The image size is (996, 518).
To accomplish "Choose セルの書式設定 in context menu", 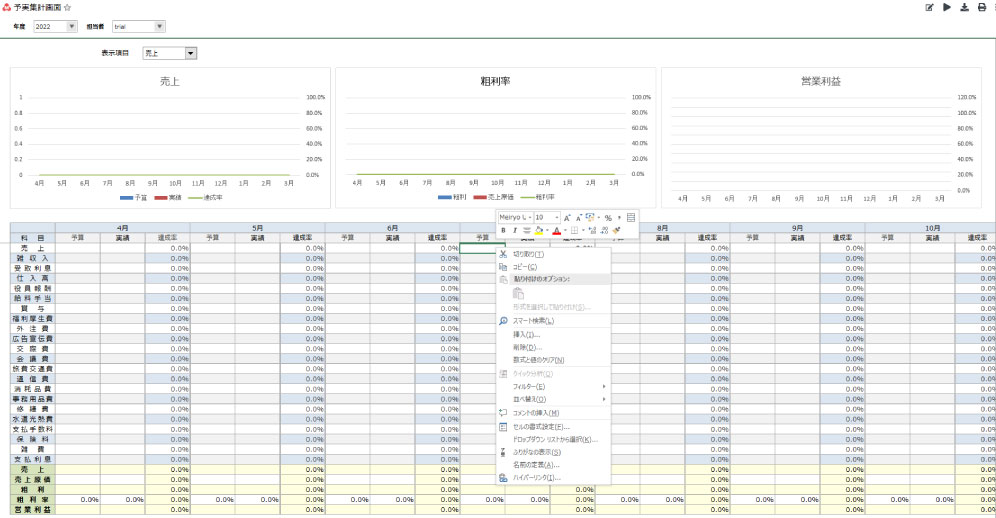I will point(541,427).
